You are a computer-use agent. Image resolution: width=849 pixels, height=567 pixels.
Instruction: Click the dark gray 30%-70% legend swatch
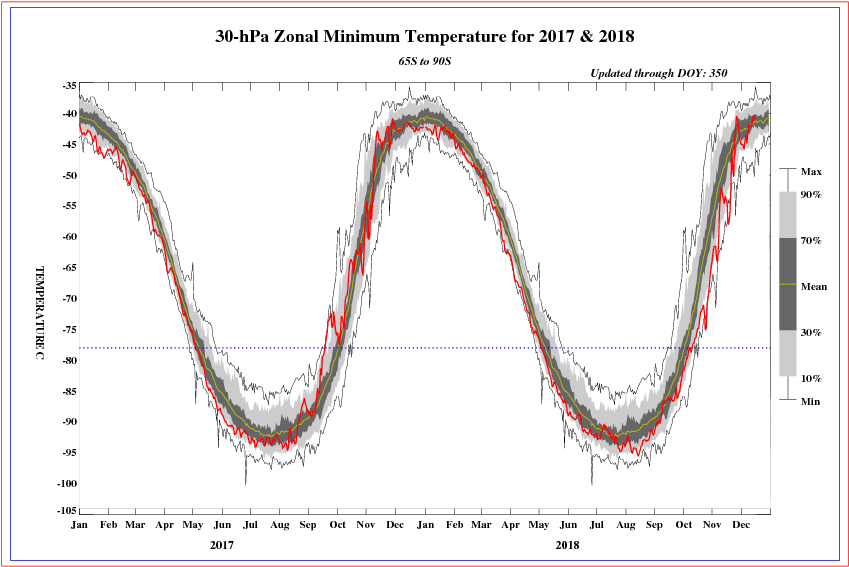coord(788,284)
